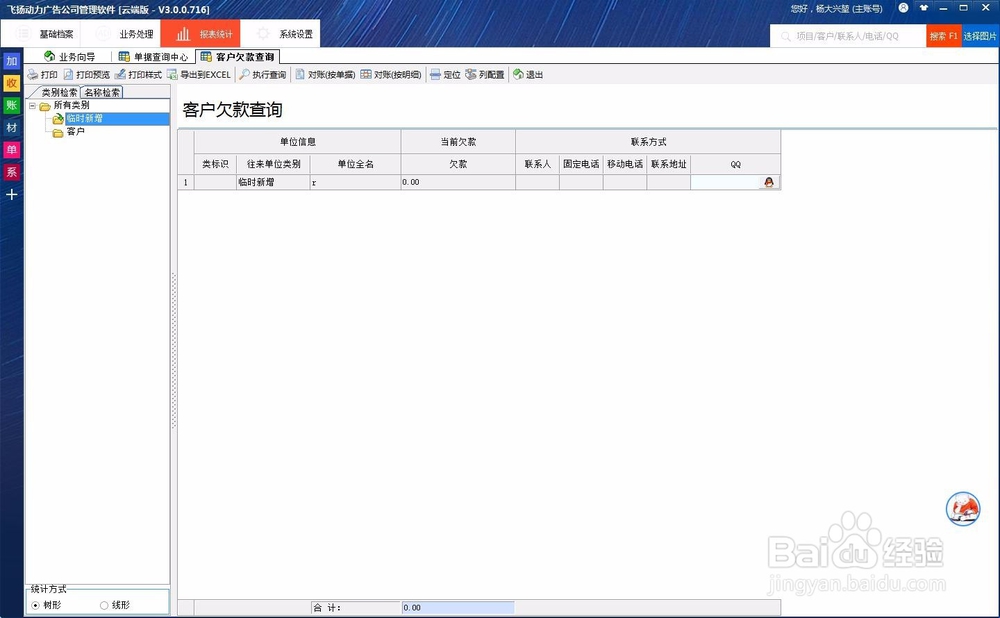
Task: Collapse the 所有类别 tree node
Action: click(x=33, y=105)
